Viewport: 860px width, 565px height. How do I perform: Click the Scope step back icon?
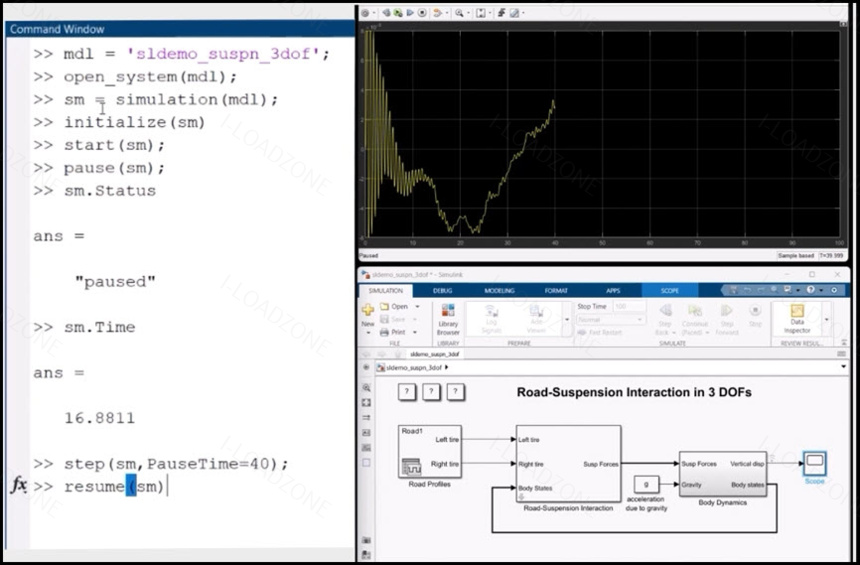pos(387,13)
